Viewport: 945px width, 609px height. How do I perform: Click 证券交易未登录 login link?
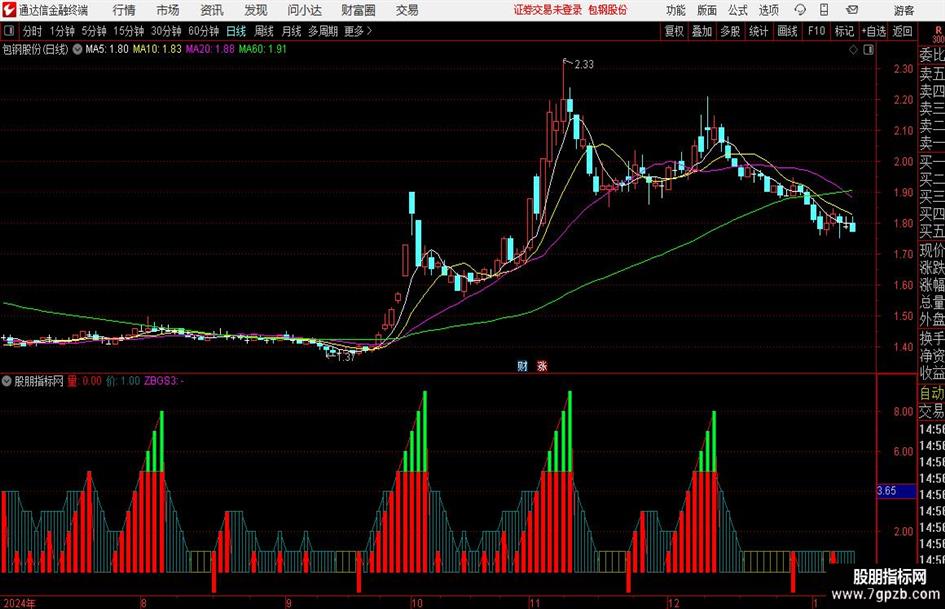tap(548, 10)
